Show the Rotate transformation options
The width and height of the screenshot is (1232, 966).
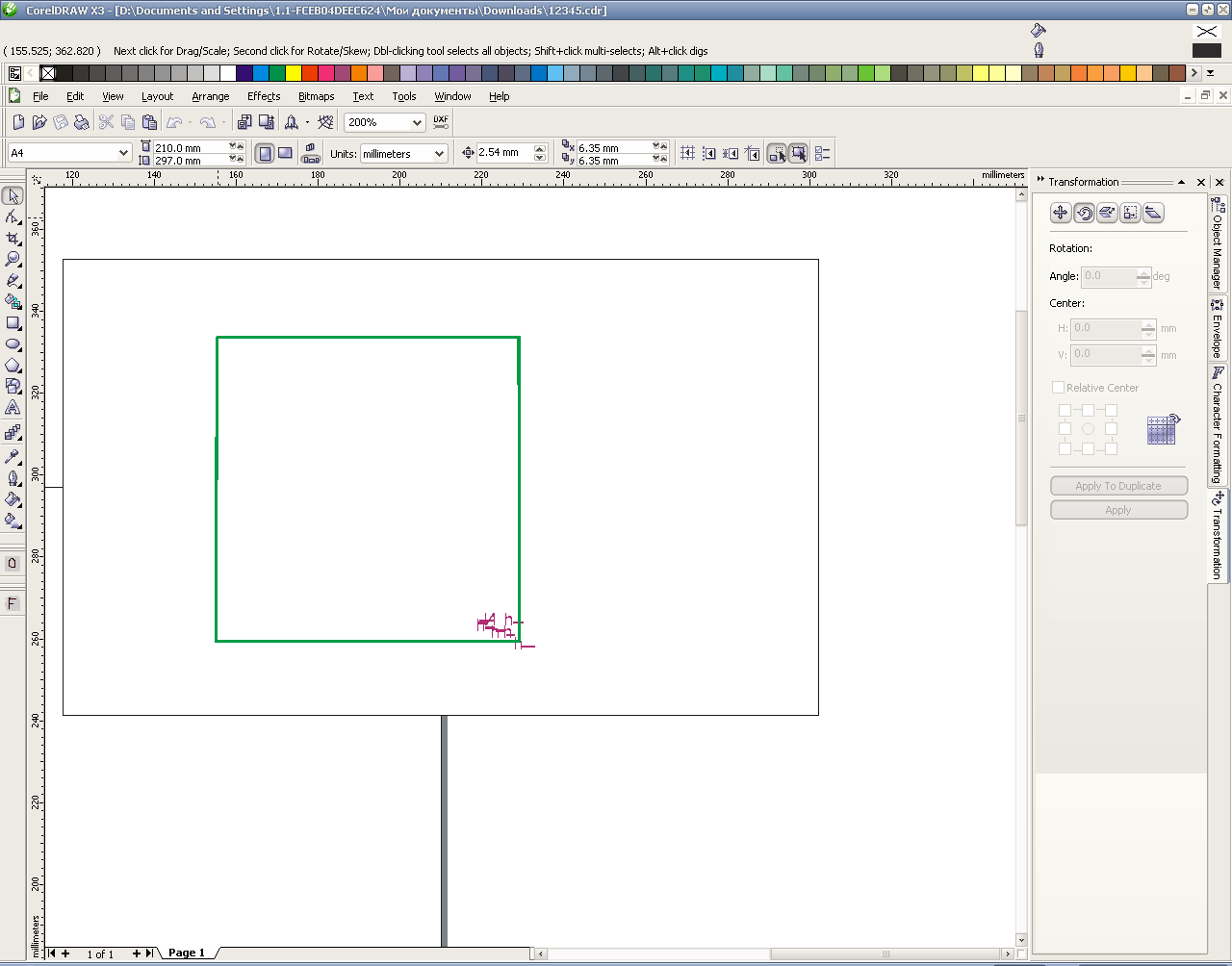coord(1084,213)
